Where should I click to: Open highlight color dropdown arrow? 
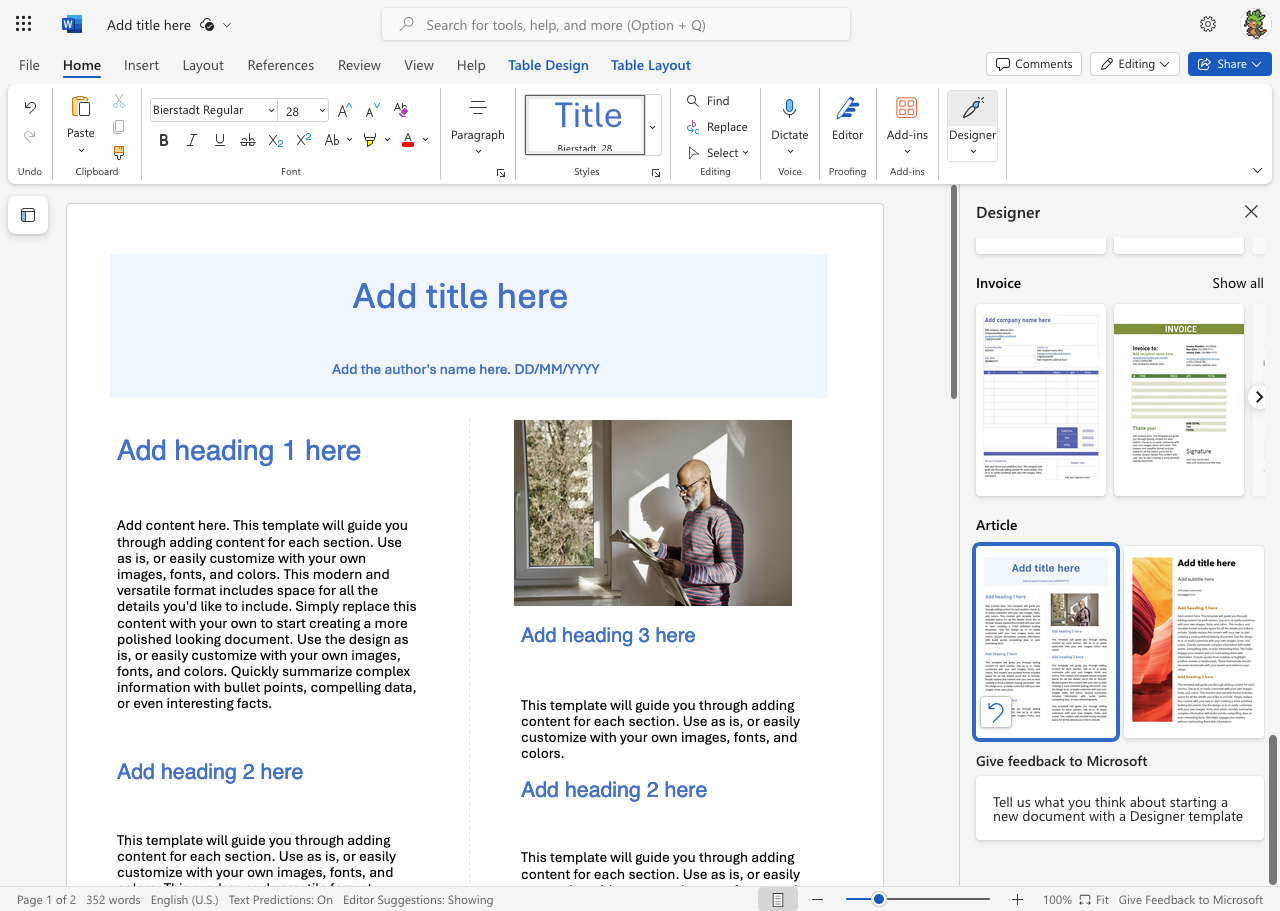tap(387, 140)
